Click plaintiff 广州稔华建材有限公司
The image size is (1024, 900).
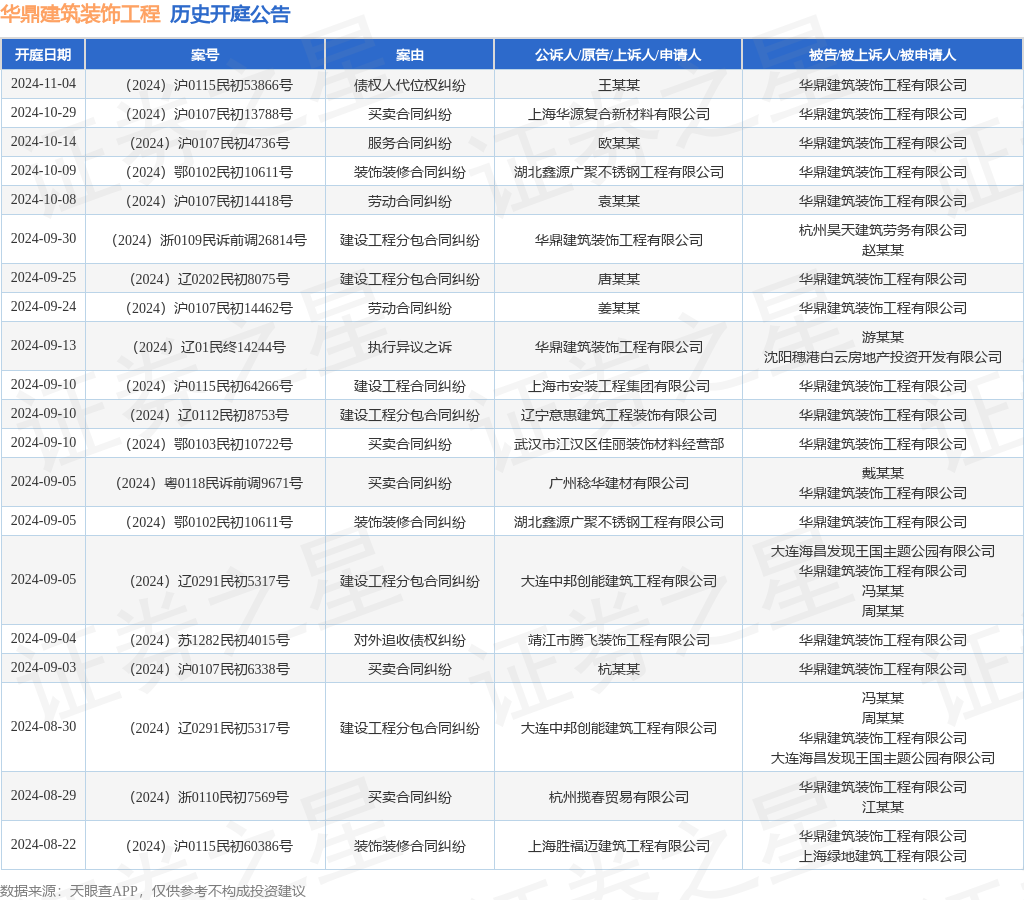click(618, 483)
